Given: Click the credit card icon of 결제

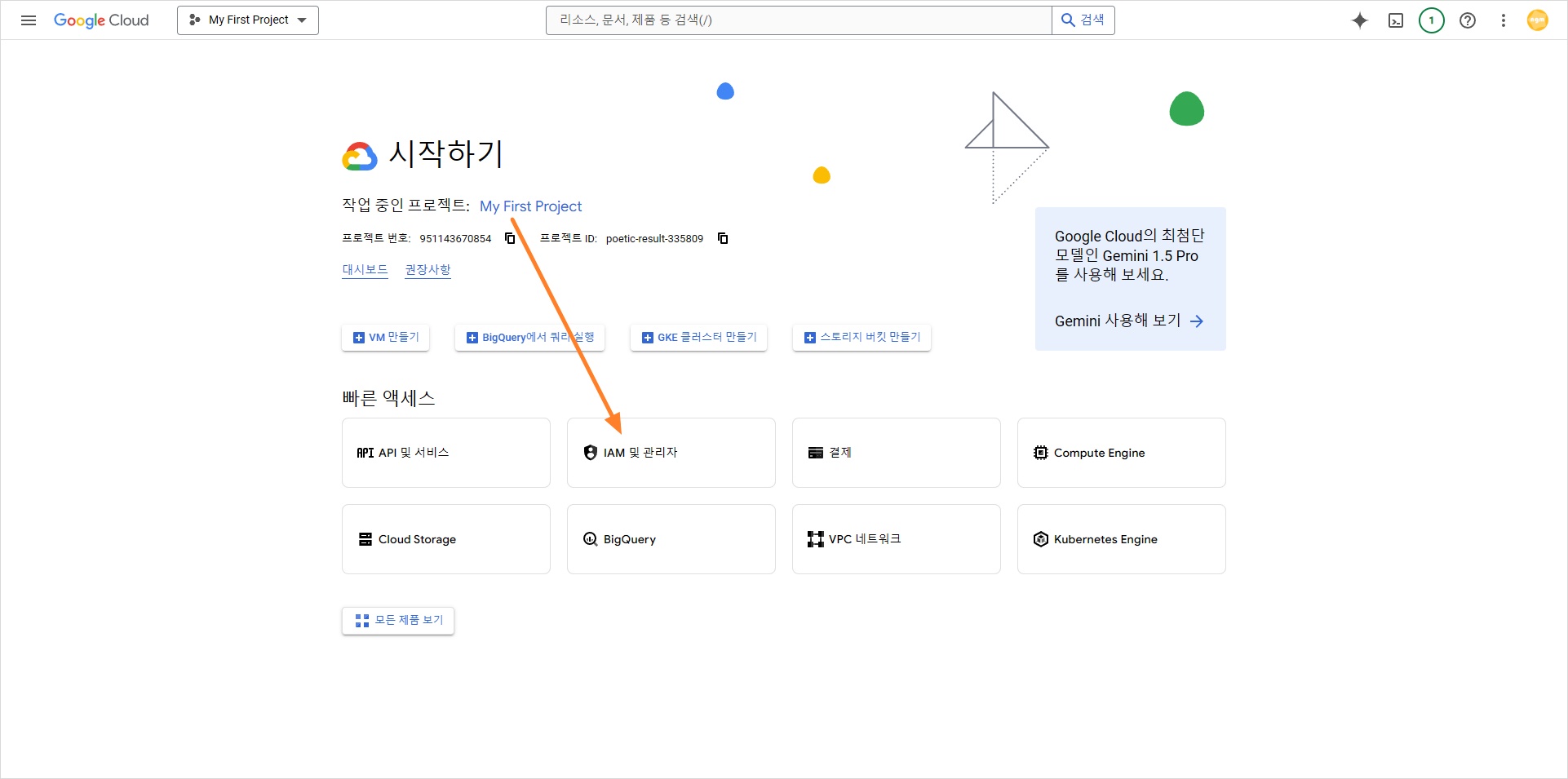Looking at the screenshot, I should pyautogui.click(x=816, y=453).
